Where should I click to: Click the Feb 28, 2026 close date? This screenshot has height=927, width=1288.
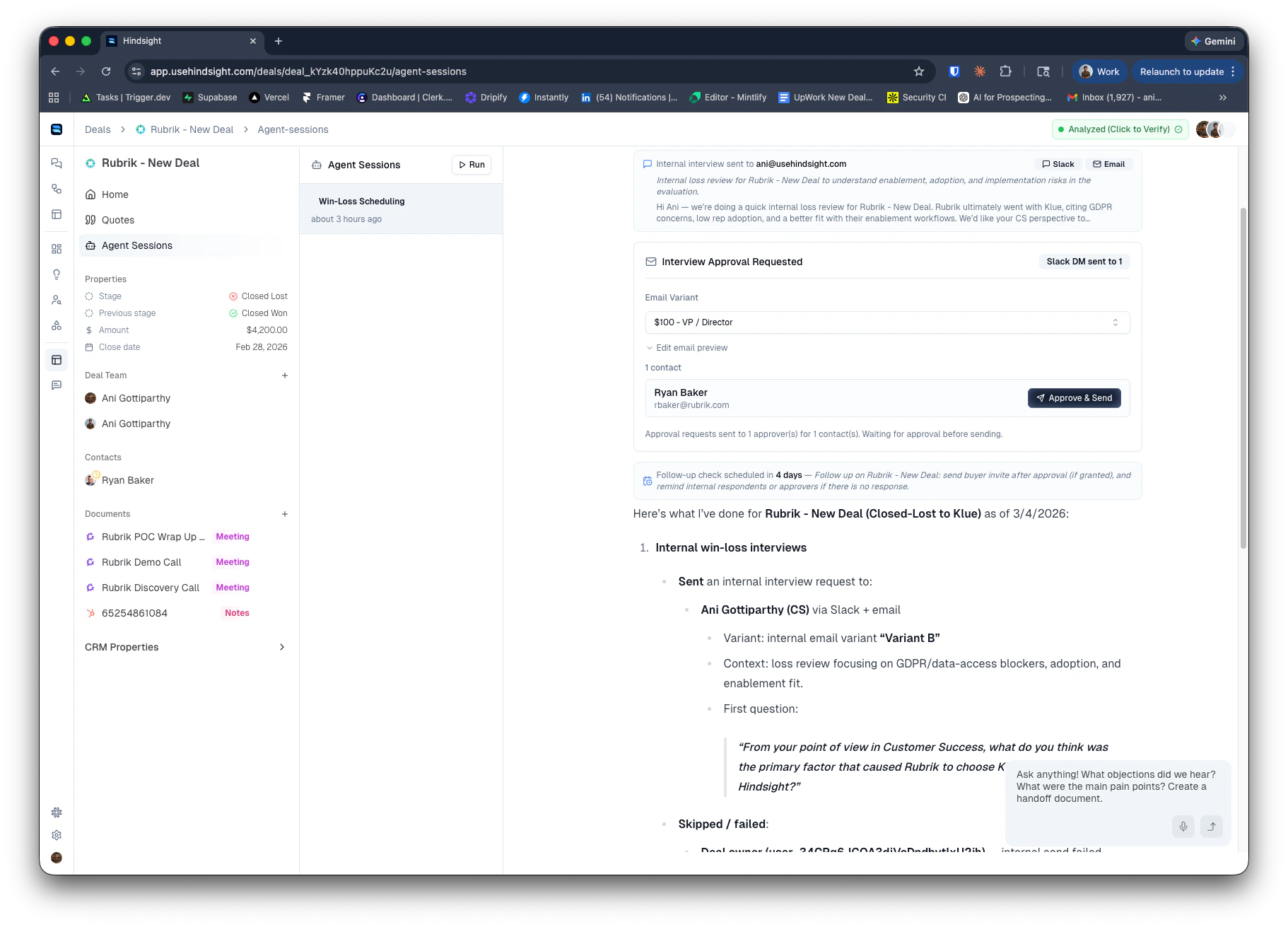(262, 347)
